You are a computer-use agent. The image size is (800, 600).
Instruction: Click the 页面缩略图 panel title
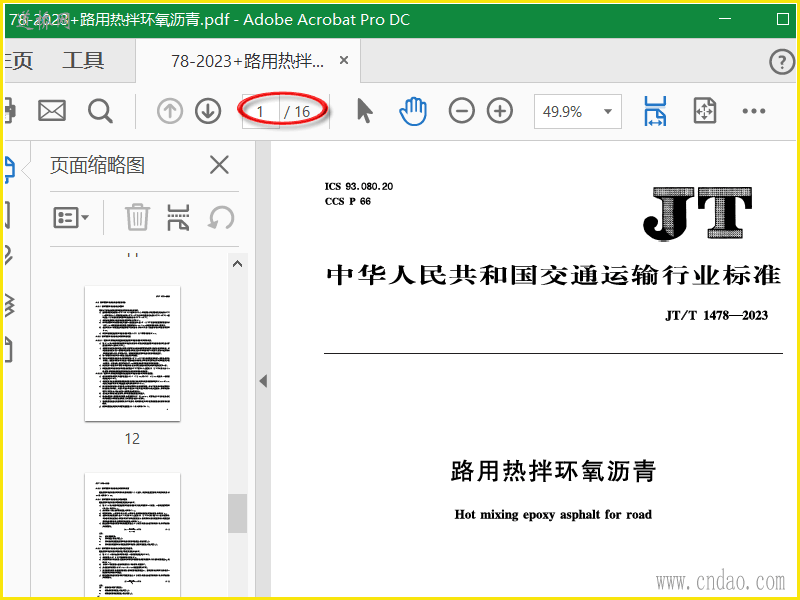tap(97, 165)
